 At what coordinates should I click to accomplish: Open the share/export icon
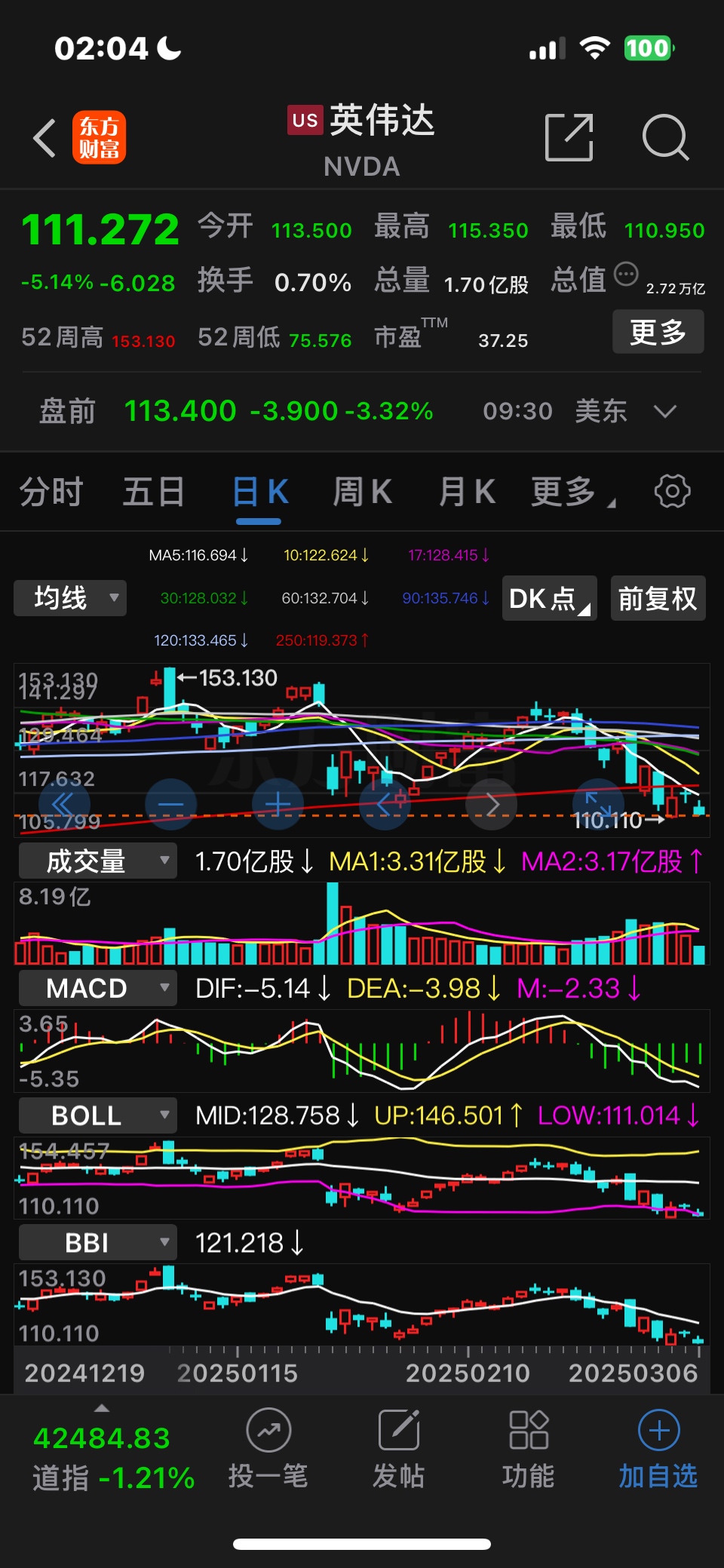pyautogui.click(x=569, y=137)
